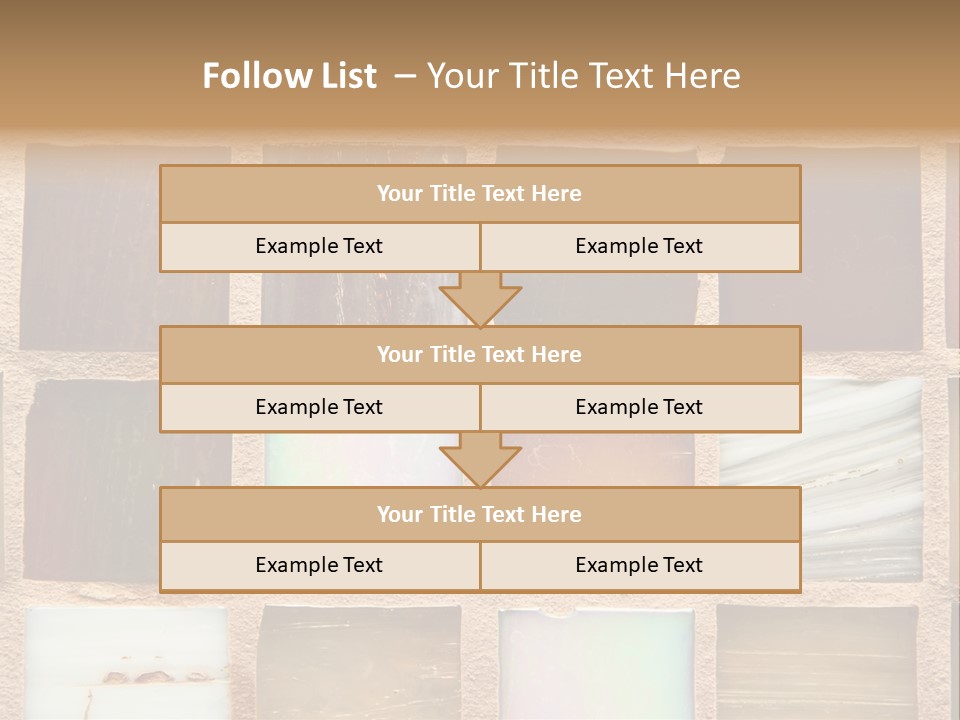Click right 'Example Text' cell in middle block
The height and width of the screenshot is (720, 960).
click(639, 407)
